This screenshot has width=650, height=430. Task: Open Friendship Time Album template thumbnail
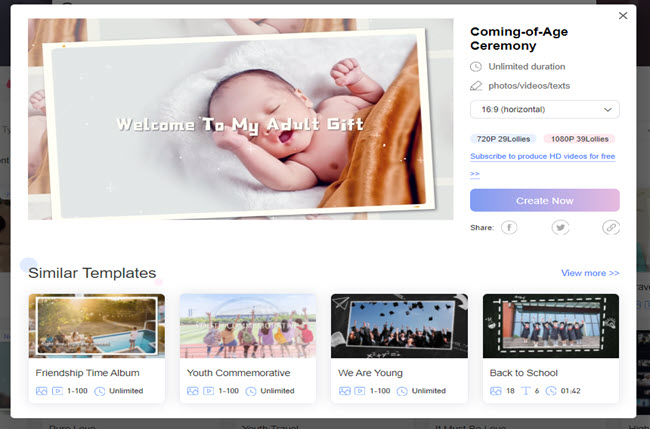[x=96, y=326]
